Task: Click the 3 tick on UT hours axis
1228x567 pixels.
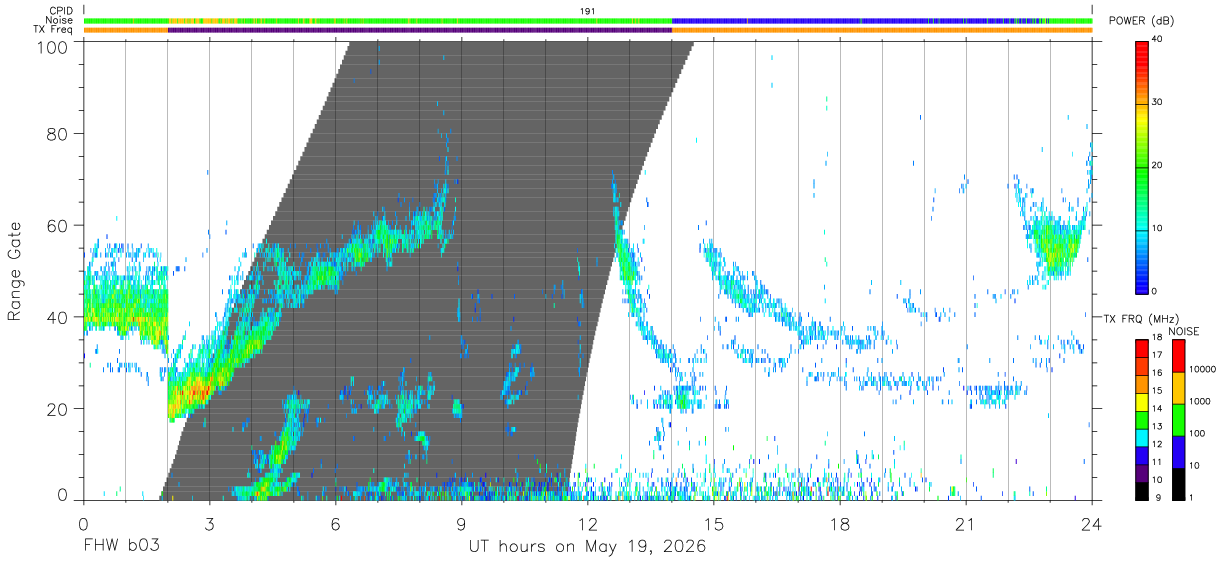Action: (x=209, y=523)
